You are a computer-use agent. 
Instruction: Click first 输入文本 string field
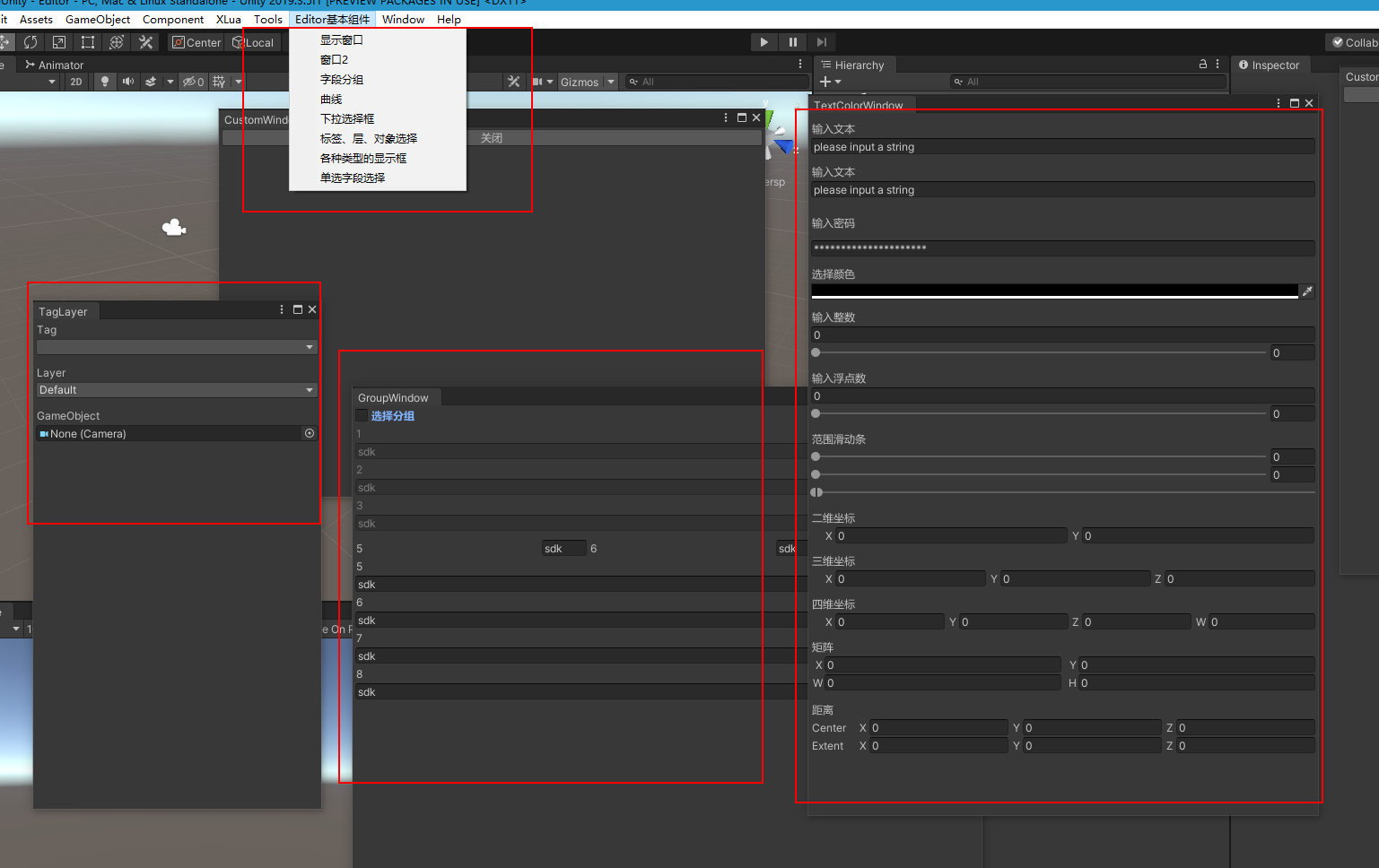(1063, 146)
